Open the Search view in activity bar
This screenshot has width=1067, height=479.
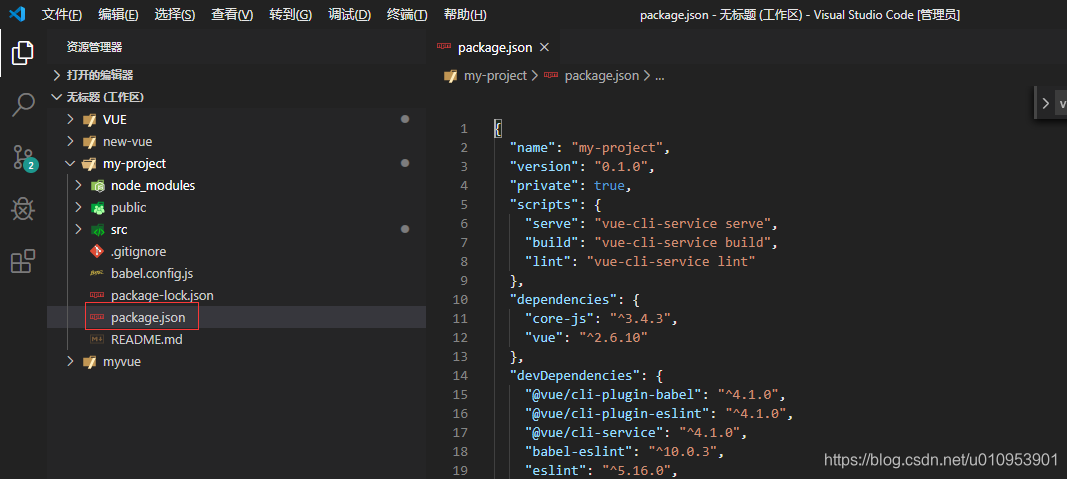click(x=22, y=104)
